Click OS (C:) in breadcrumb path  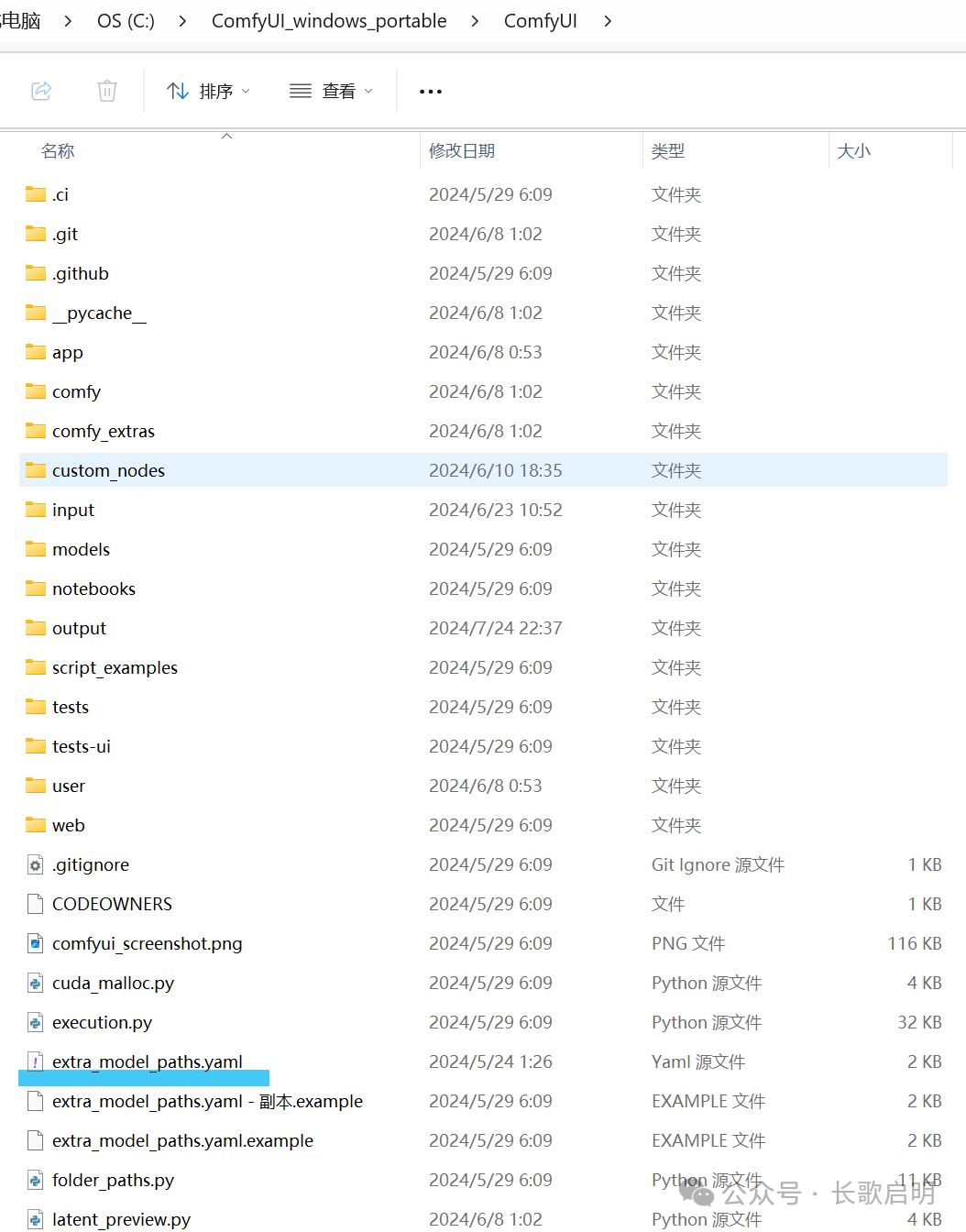126,20
